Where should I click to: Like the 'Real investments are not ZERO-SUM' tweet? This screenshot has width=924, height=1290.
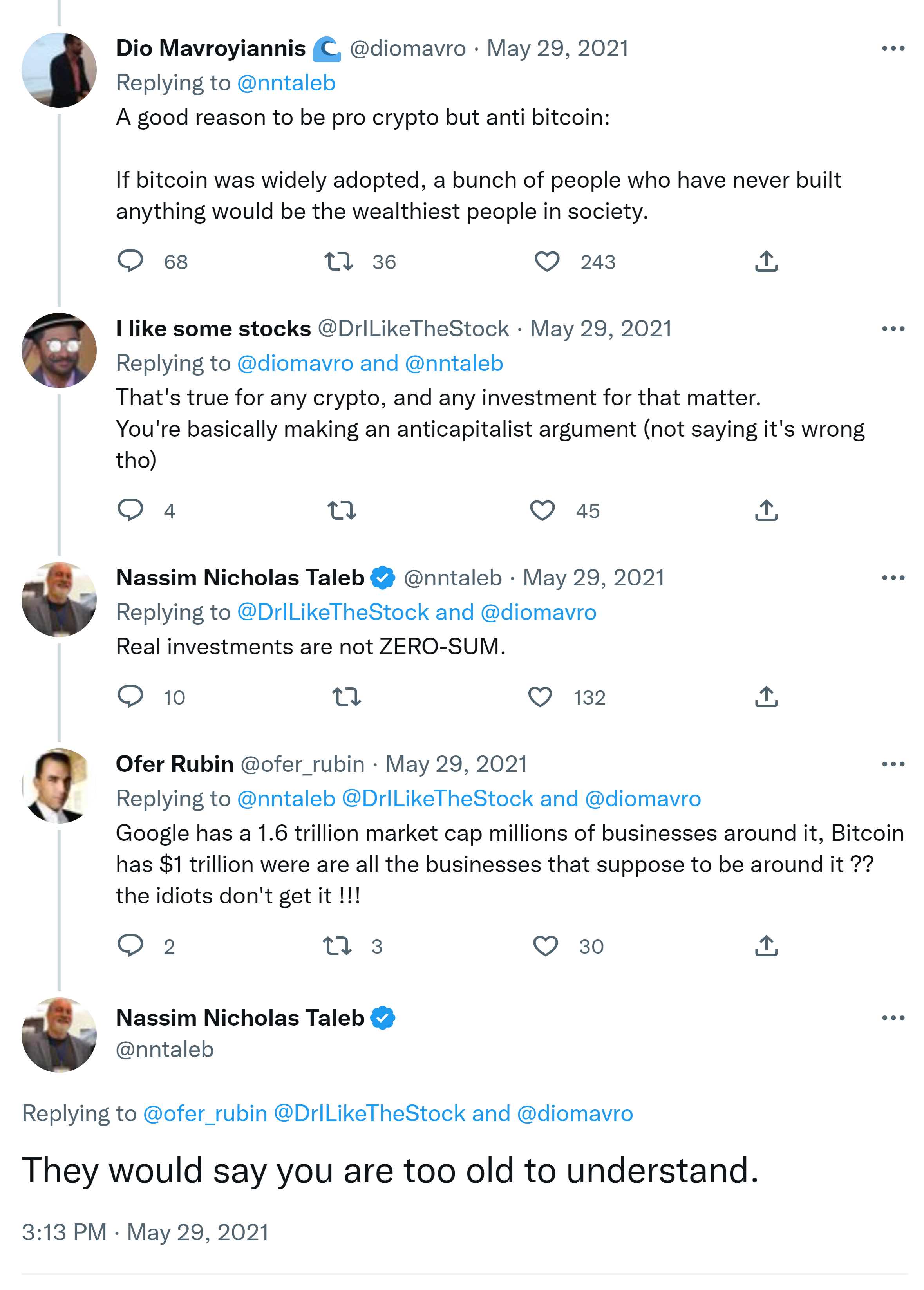click(540, 697)
